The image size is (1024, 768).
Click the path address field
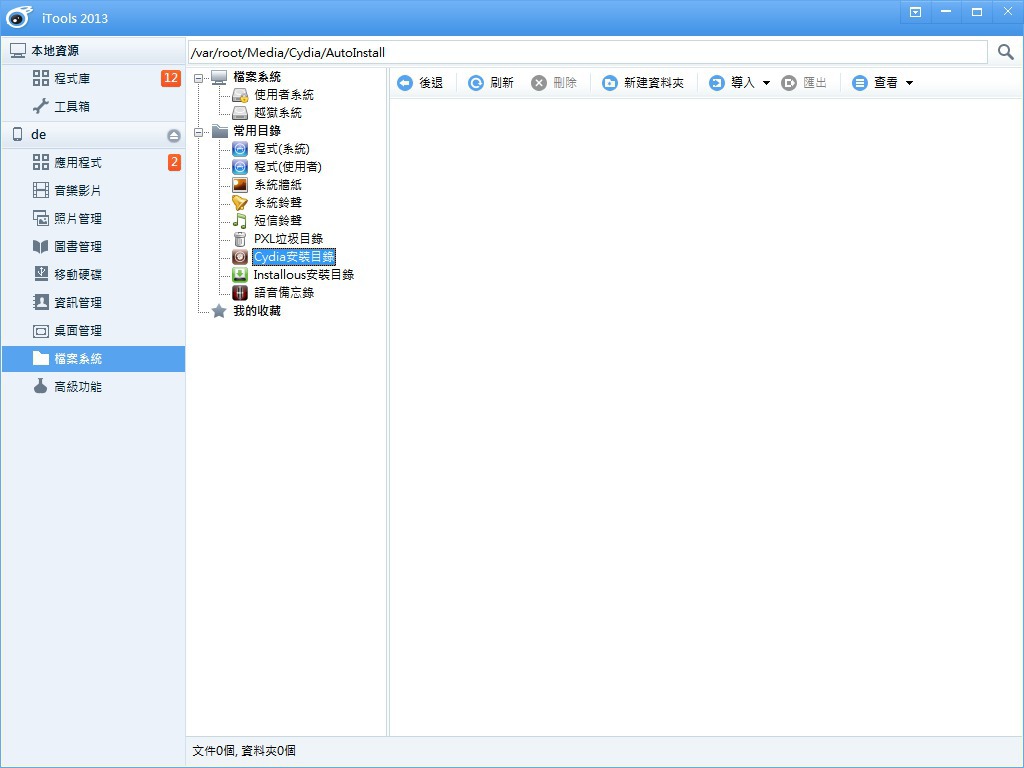pos(588,52)
